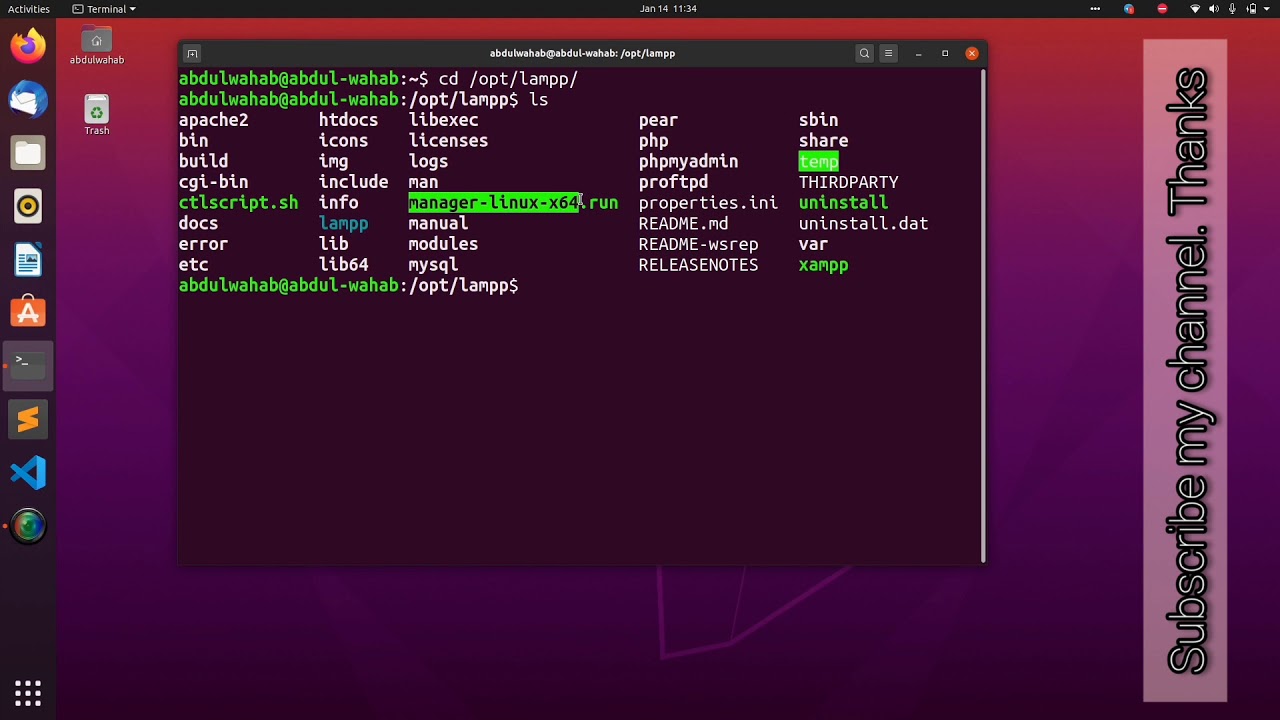This screenshot has height=720, width=1280.
Task: Click the uninstall.dat file name
Action: tap(863, 224)
